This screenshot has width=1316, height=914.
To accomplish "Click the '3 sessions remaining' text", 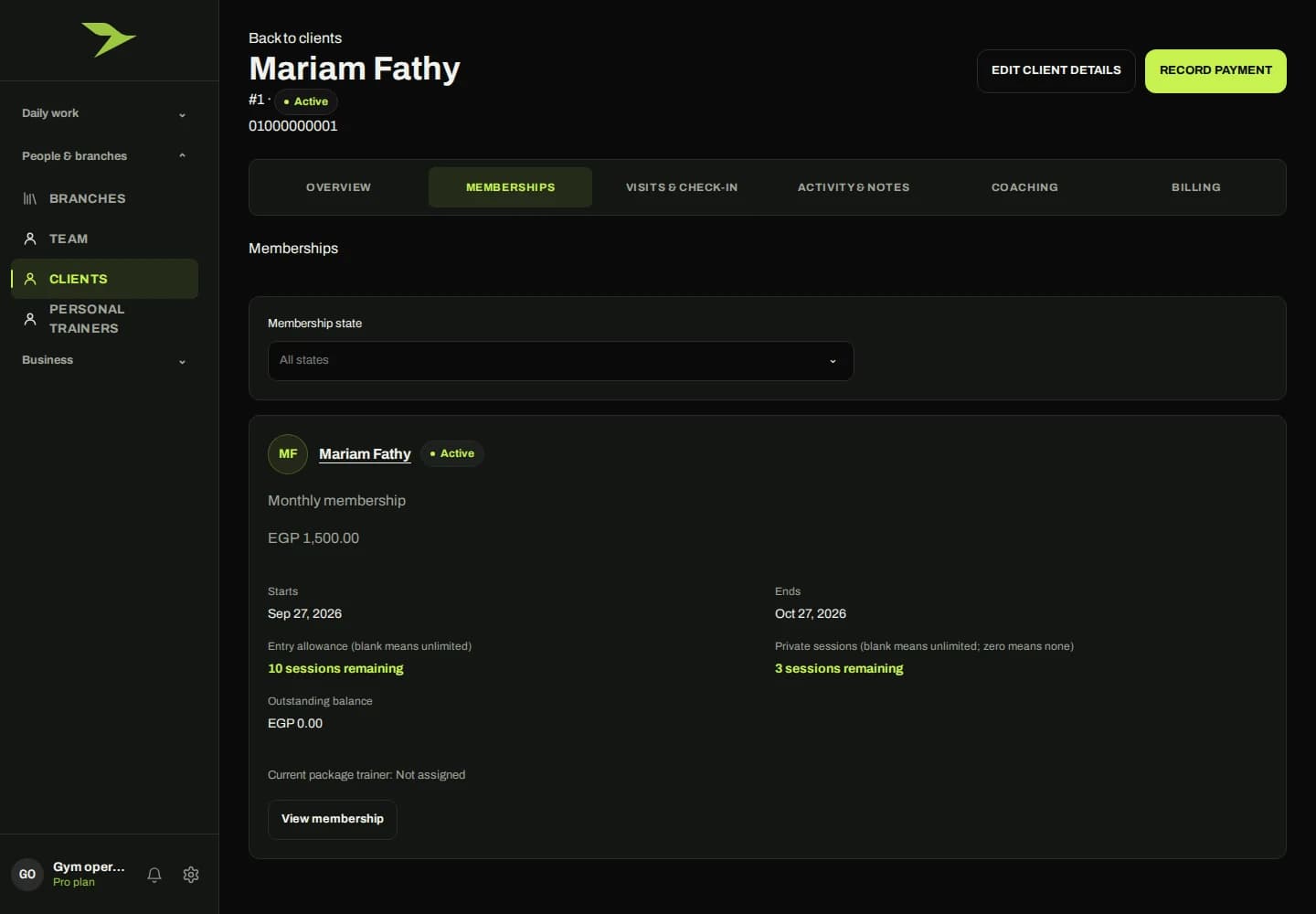I will tap(839, 669).
